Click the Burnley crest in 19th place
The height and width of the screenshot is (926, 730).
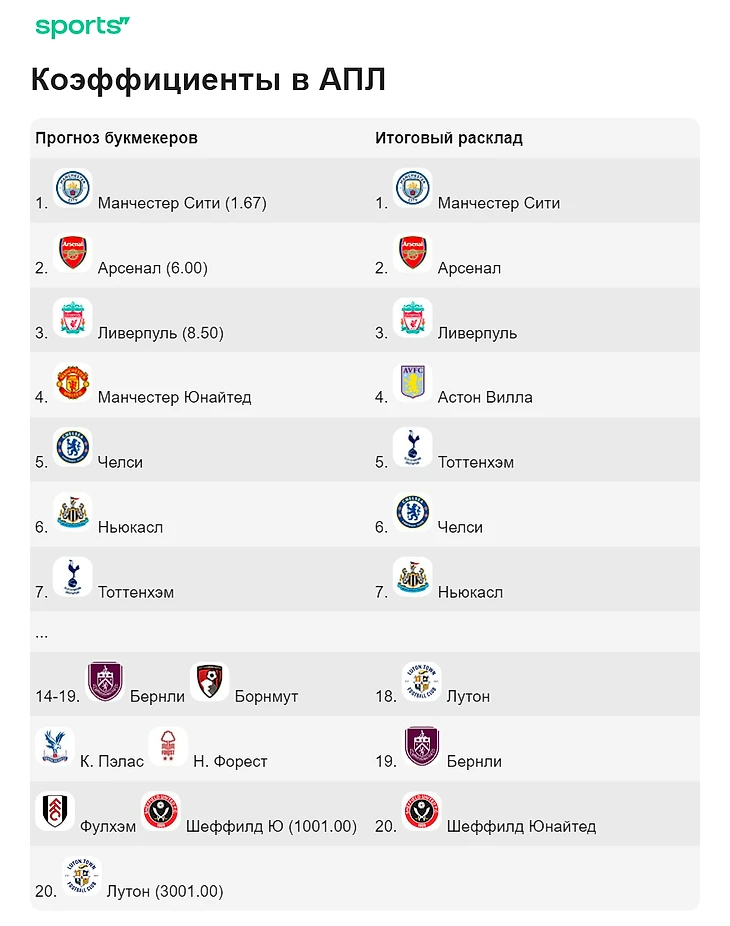[x=421, y=747]
